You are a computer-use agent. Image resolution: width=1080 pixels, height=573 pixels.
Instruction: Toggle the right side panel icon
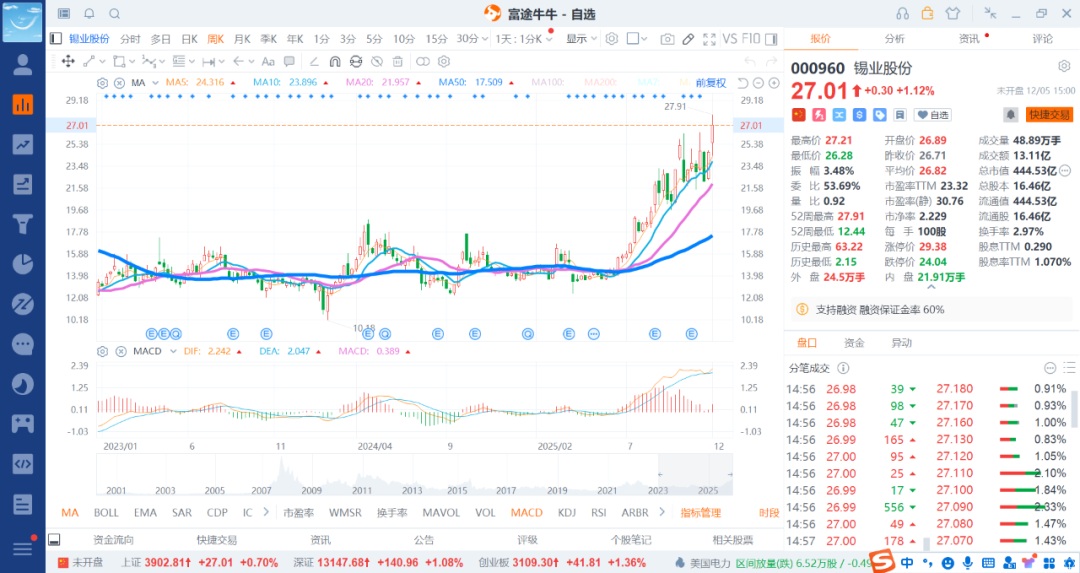point(771,39)
